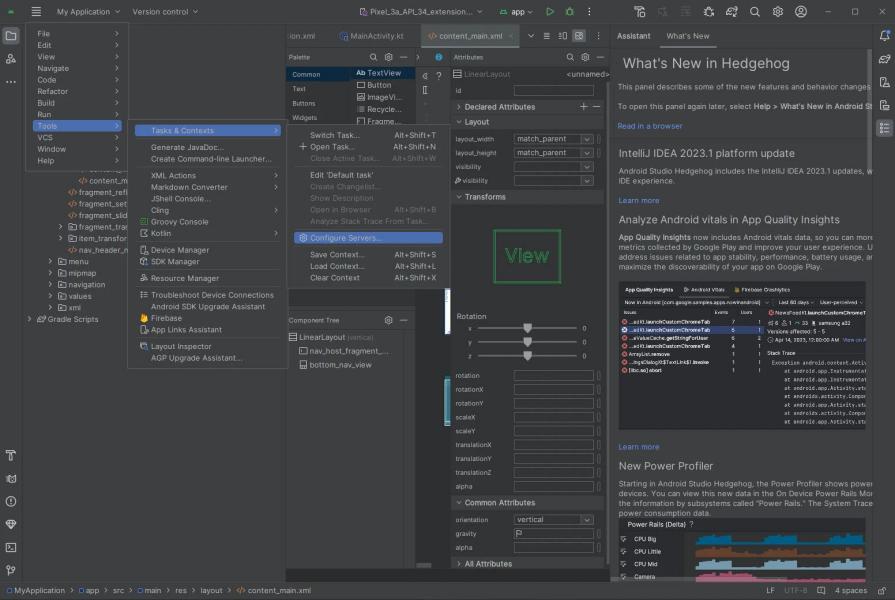Select Layout Inspector menu item
Viewport: 895px width, 600px height.
[208, 347]
